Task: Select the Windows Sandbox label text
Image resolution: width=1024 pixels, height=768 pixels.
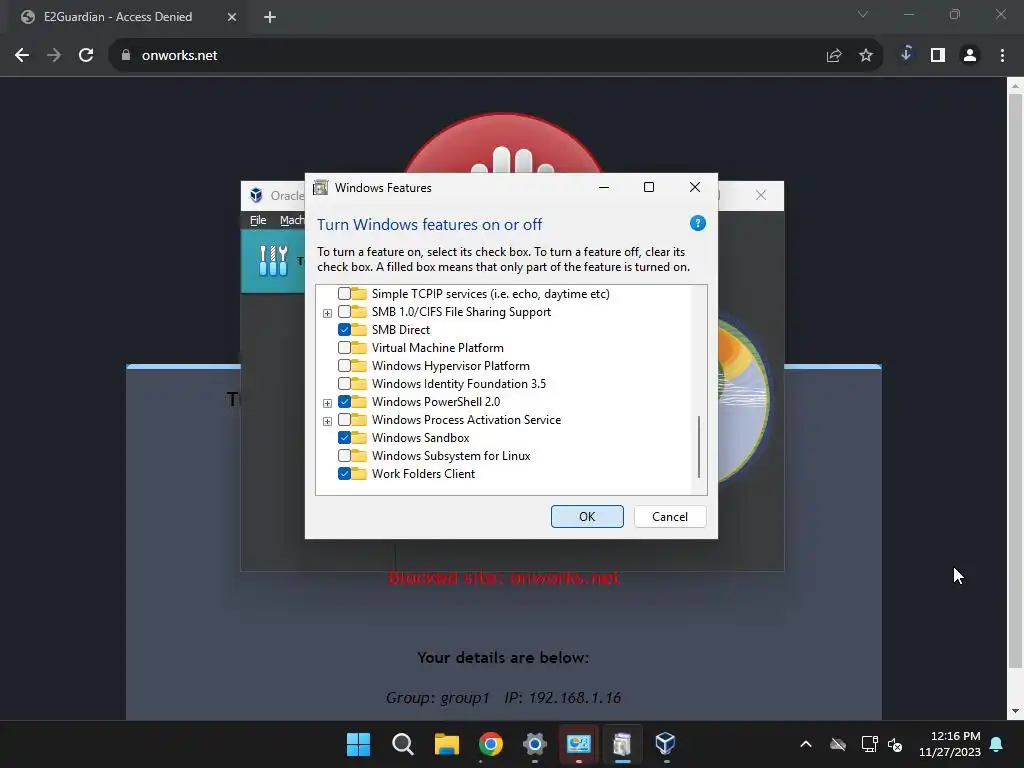Action: point(421,438)
